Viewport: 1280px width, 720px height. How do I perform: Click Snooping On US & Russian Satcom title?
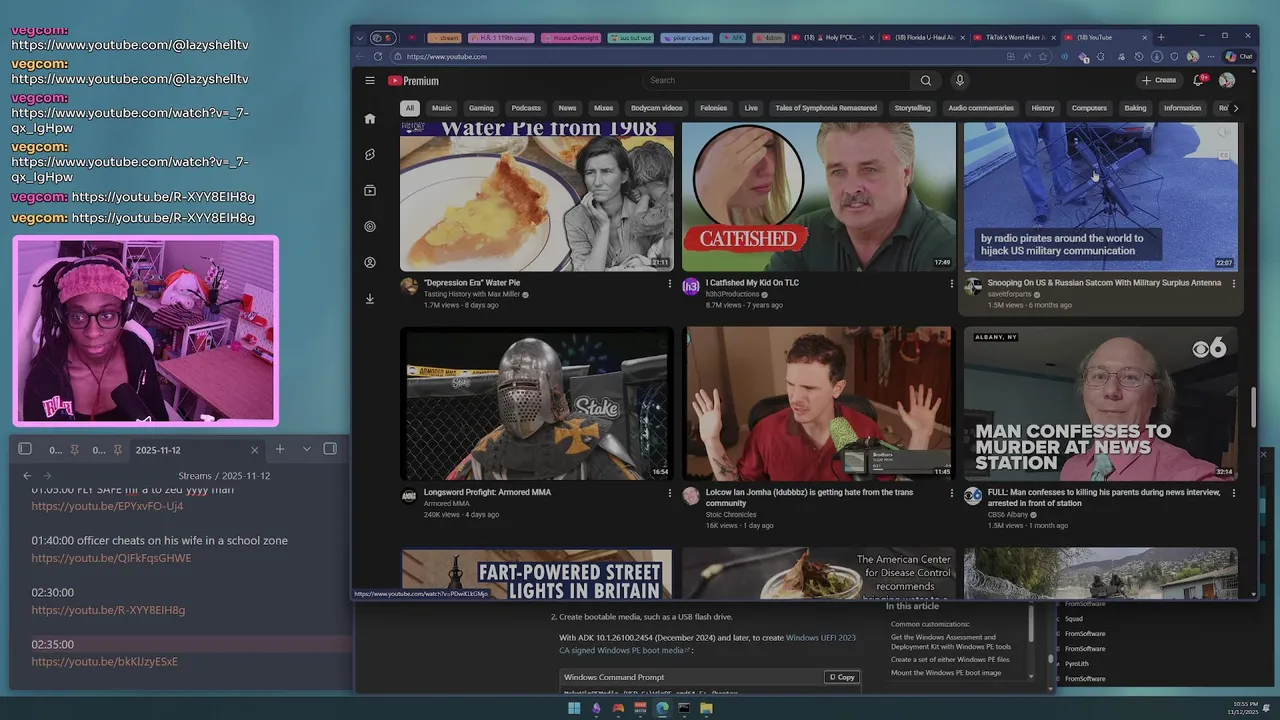tap(1104, 283)
